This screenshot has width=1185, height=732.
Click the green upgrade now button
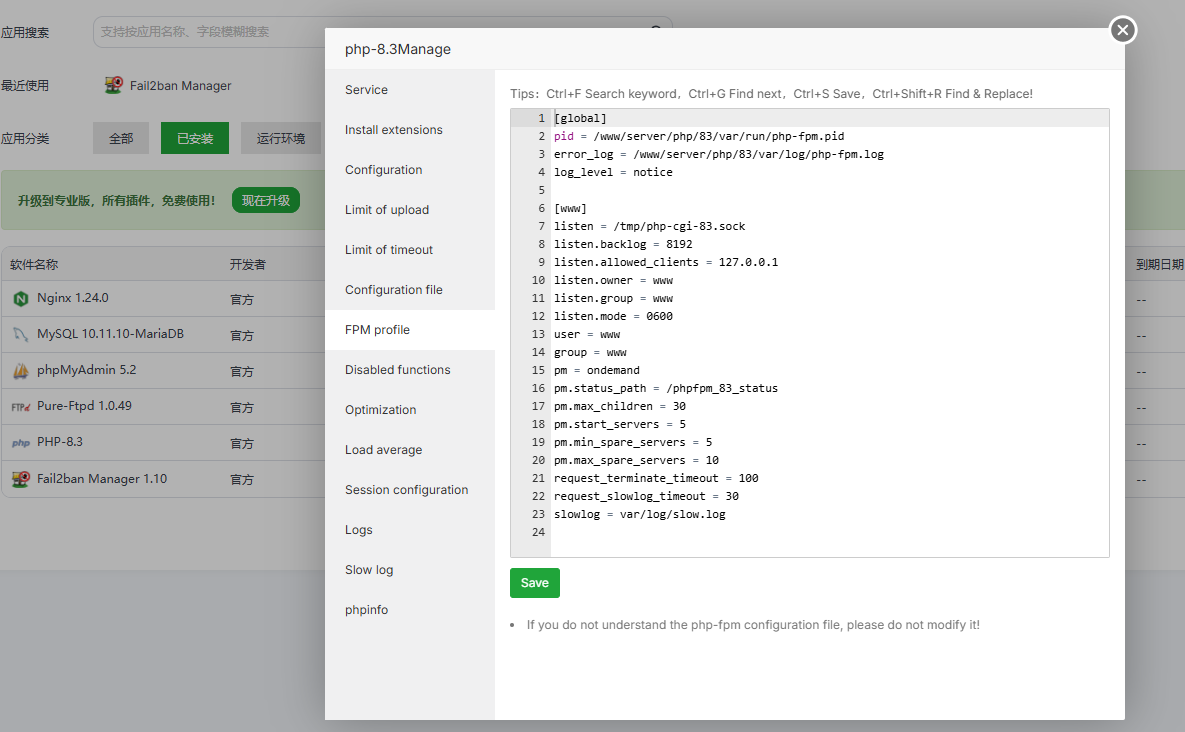(x=265, y=201)
